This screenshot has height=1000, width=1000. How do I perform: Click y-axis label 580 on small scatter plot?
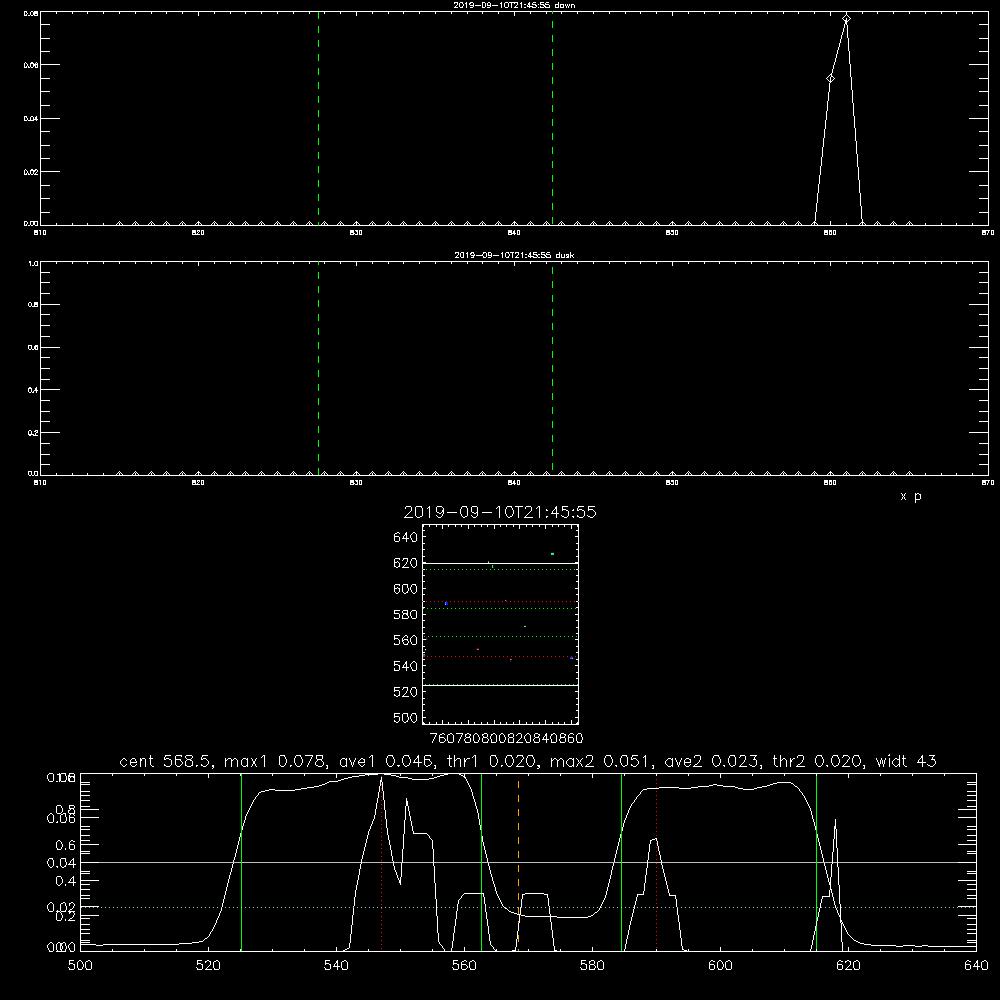405,615
